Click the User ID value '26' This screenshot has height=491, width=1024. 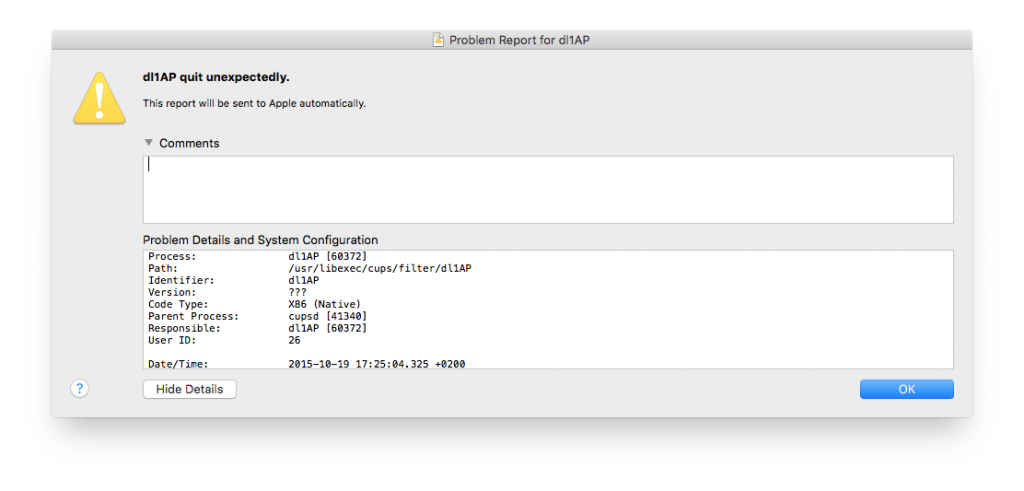click(x=294, y=340)
